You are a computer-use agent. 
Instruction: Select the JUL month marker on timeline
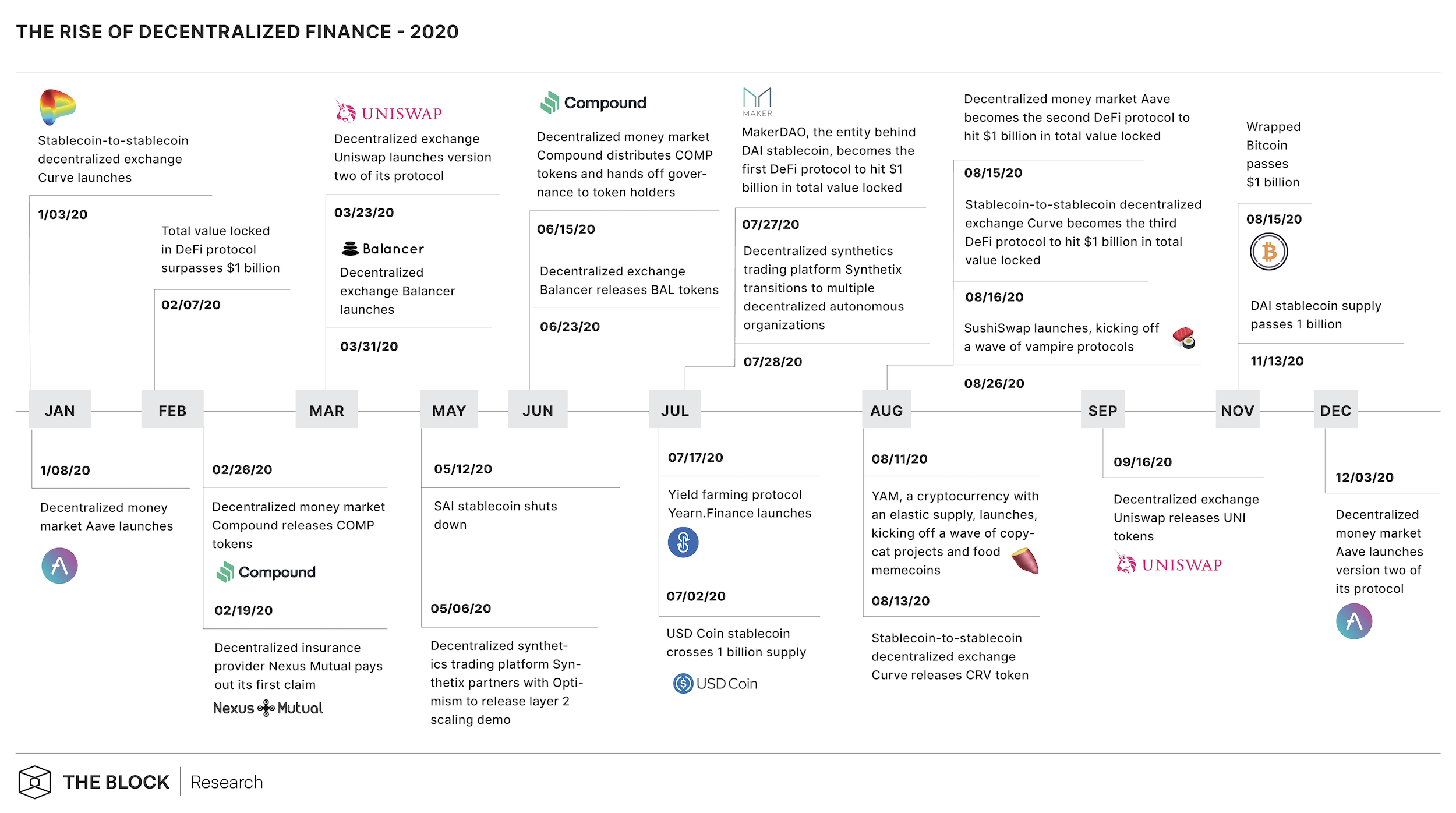(x=674, y=411)
